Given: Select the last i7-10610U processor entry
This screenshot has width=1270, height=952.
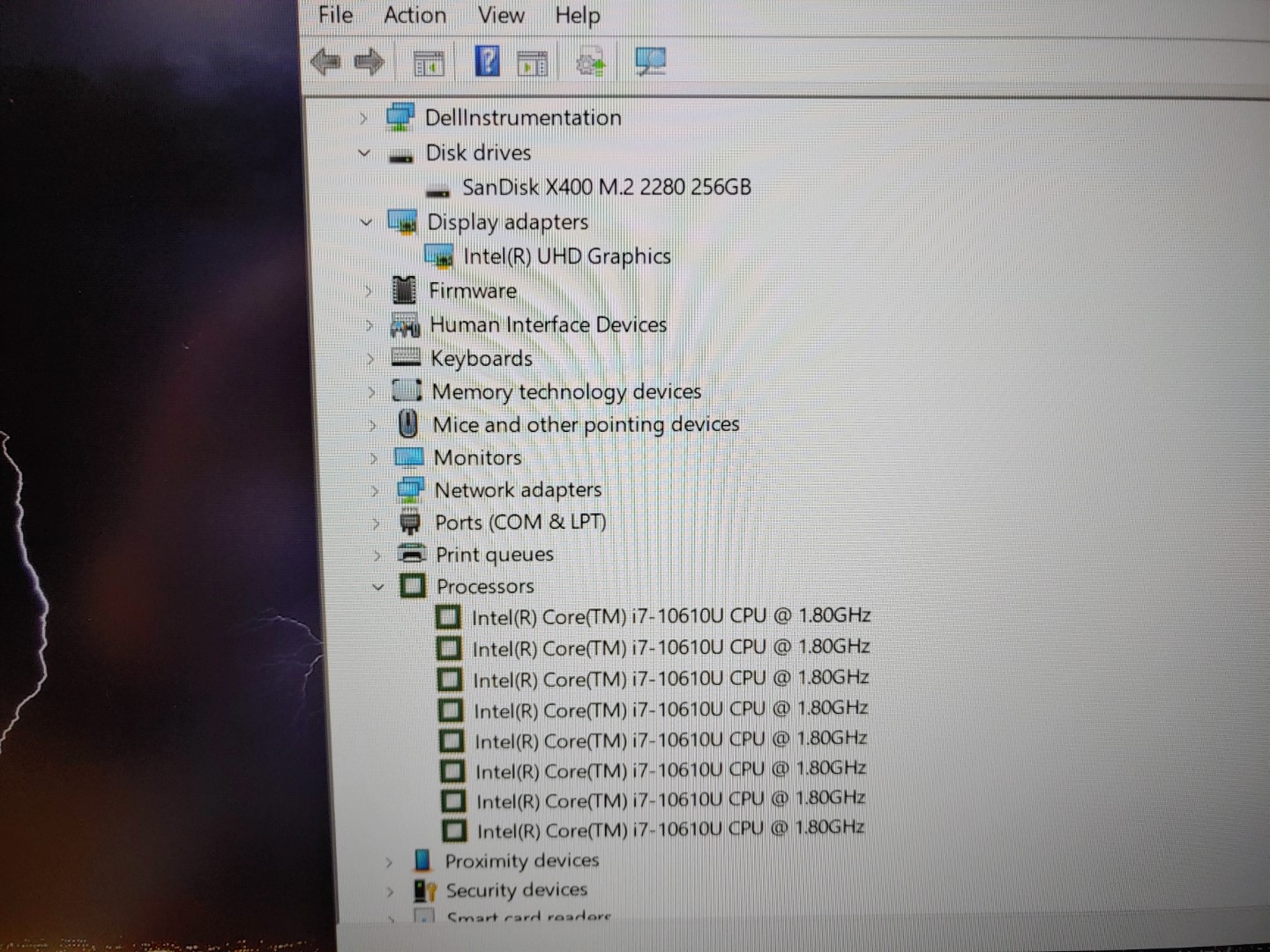Looking at the screenshot, I should (670, 829).
